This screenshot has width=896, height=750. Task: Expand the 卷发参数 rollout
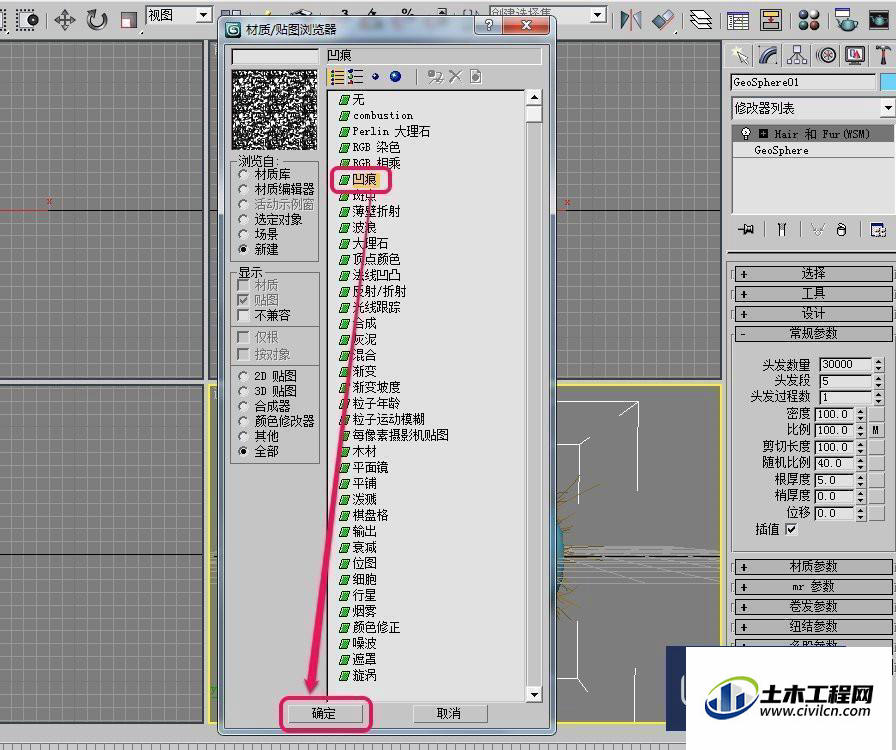(813, 607)
